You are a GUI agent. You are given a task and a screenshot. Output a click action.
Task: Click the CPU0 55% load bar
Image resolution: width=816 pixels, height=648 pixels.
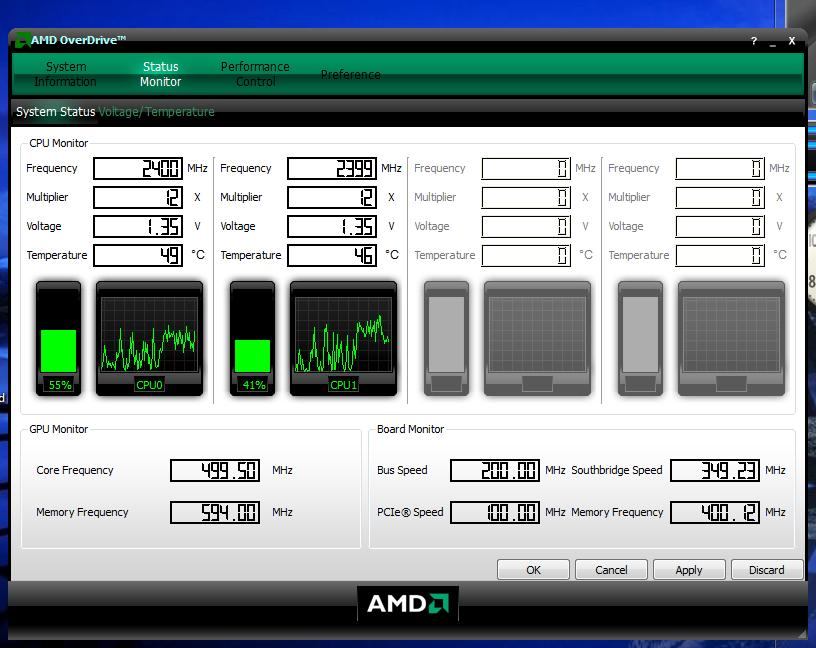point(58,338)
